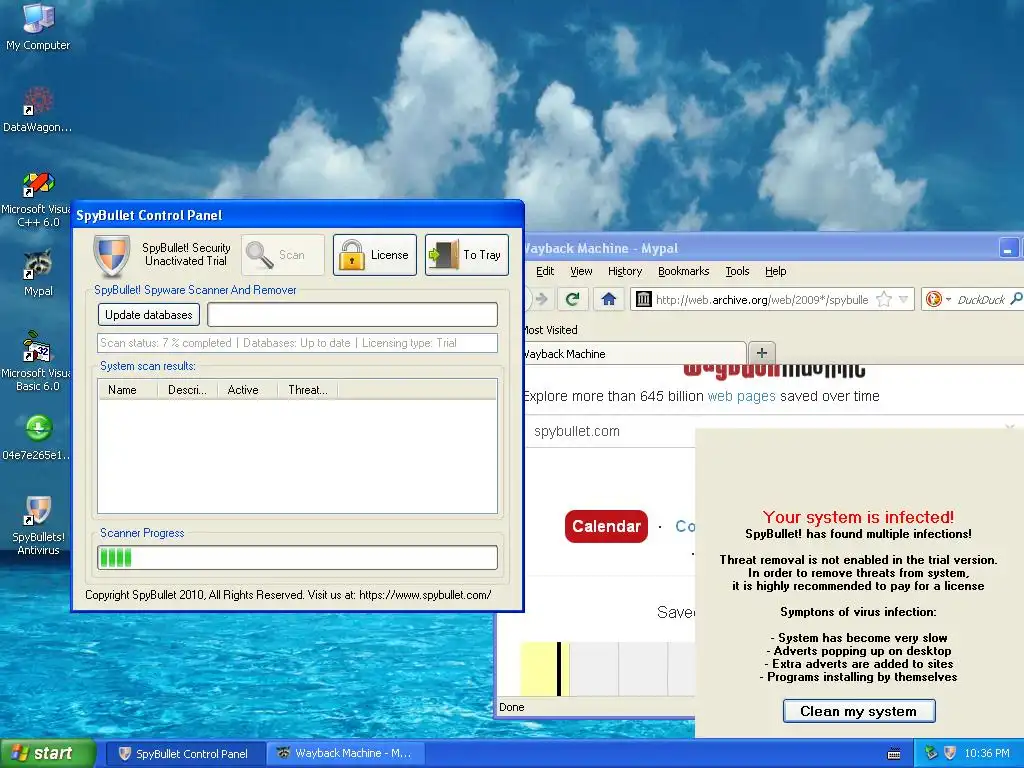This screenshot has height=768, width=1024.
Task: Follow the 'web pages' link
Action: [x=741, y=396]
